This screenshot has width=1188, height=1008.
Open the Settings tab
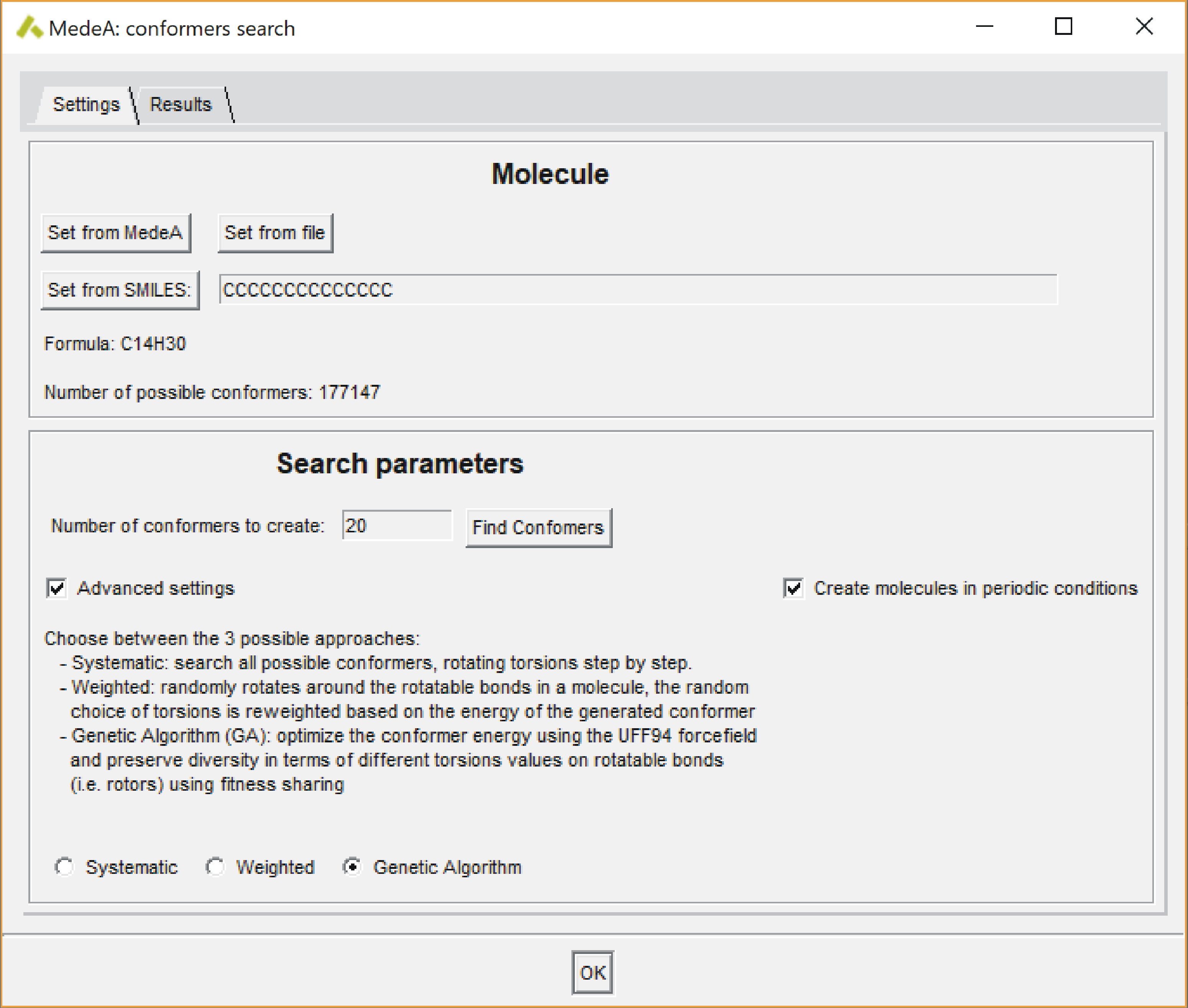86,105
